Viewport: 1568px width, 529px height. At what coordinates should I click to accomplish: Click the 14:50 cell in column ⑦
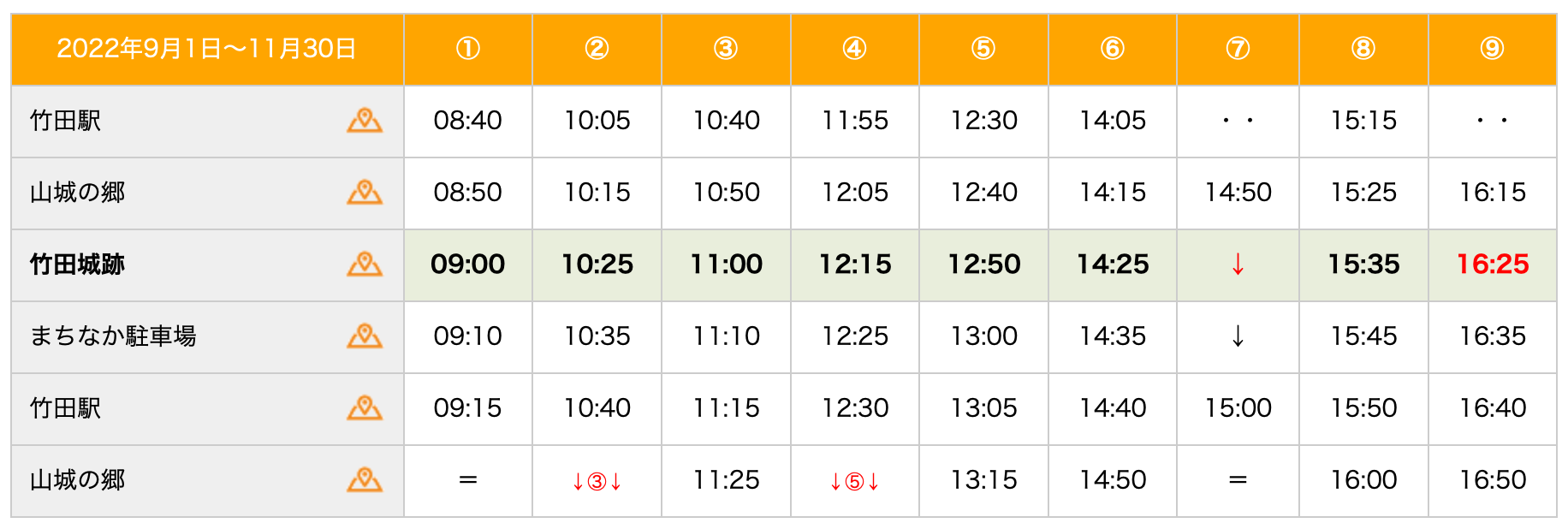coord(1238,193)
